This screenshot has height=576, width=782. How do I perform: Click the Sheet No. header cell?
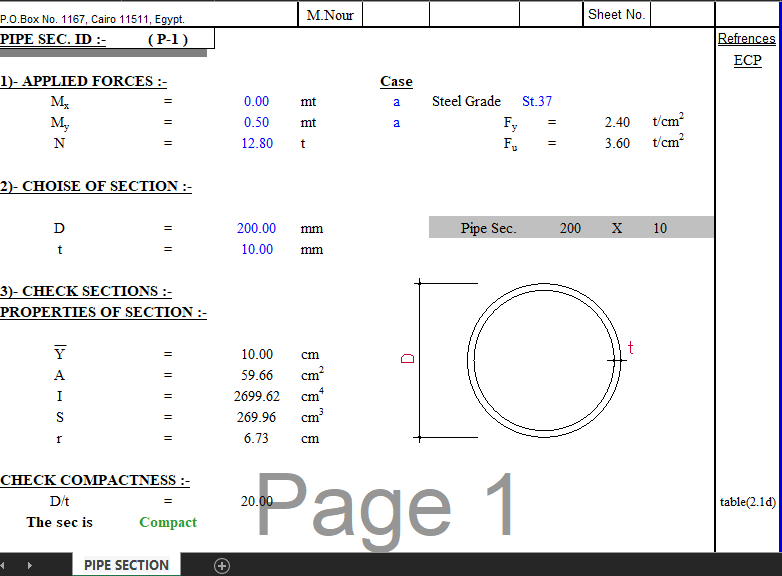click(x=616, y=14)
